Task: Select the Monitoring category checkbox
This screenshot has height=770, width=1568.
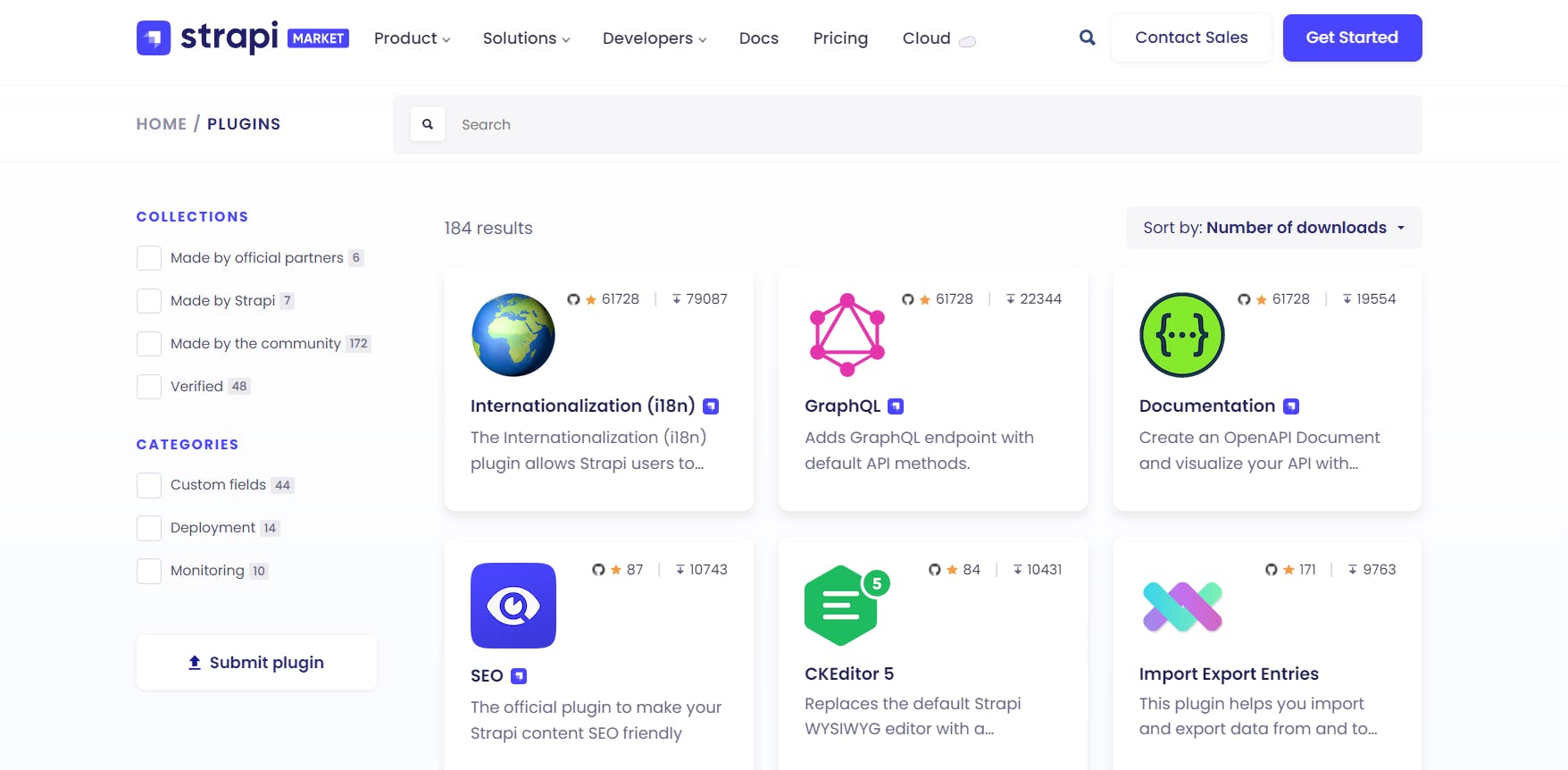Action: coord(149,571)
